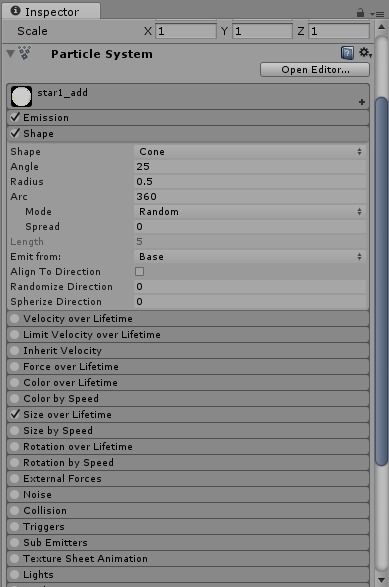Disable the Emission module checkmark
Screen dimensions: 389x587
point(15,117)
